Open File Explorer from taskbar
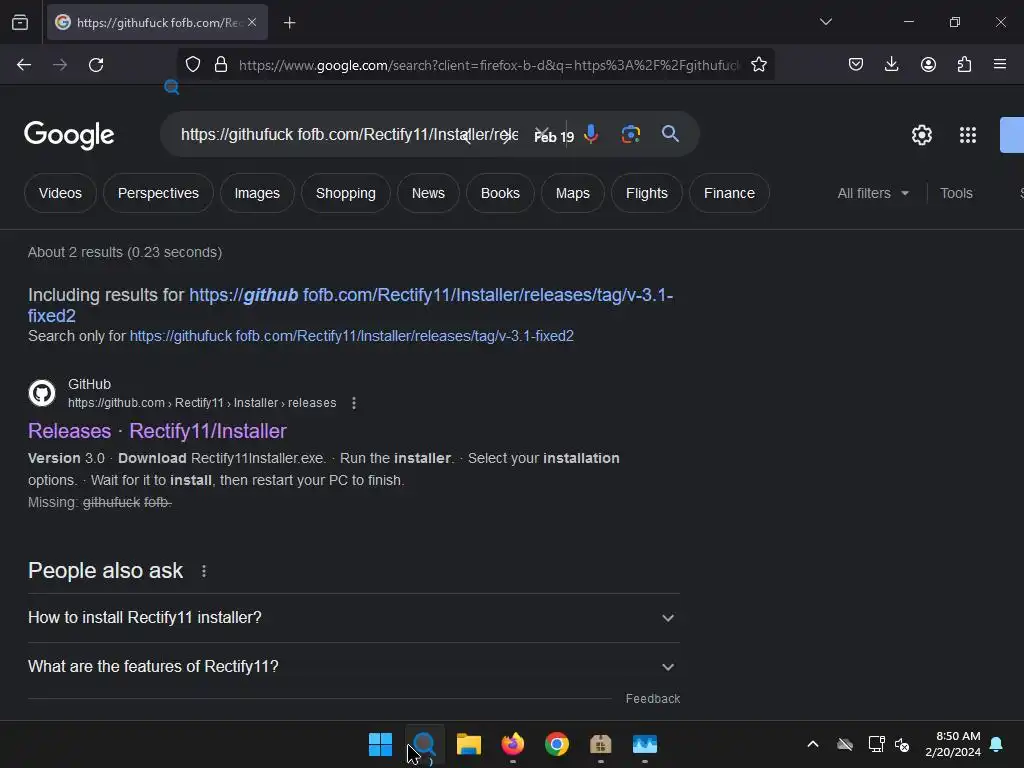 (x=468, y=744)
